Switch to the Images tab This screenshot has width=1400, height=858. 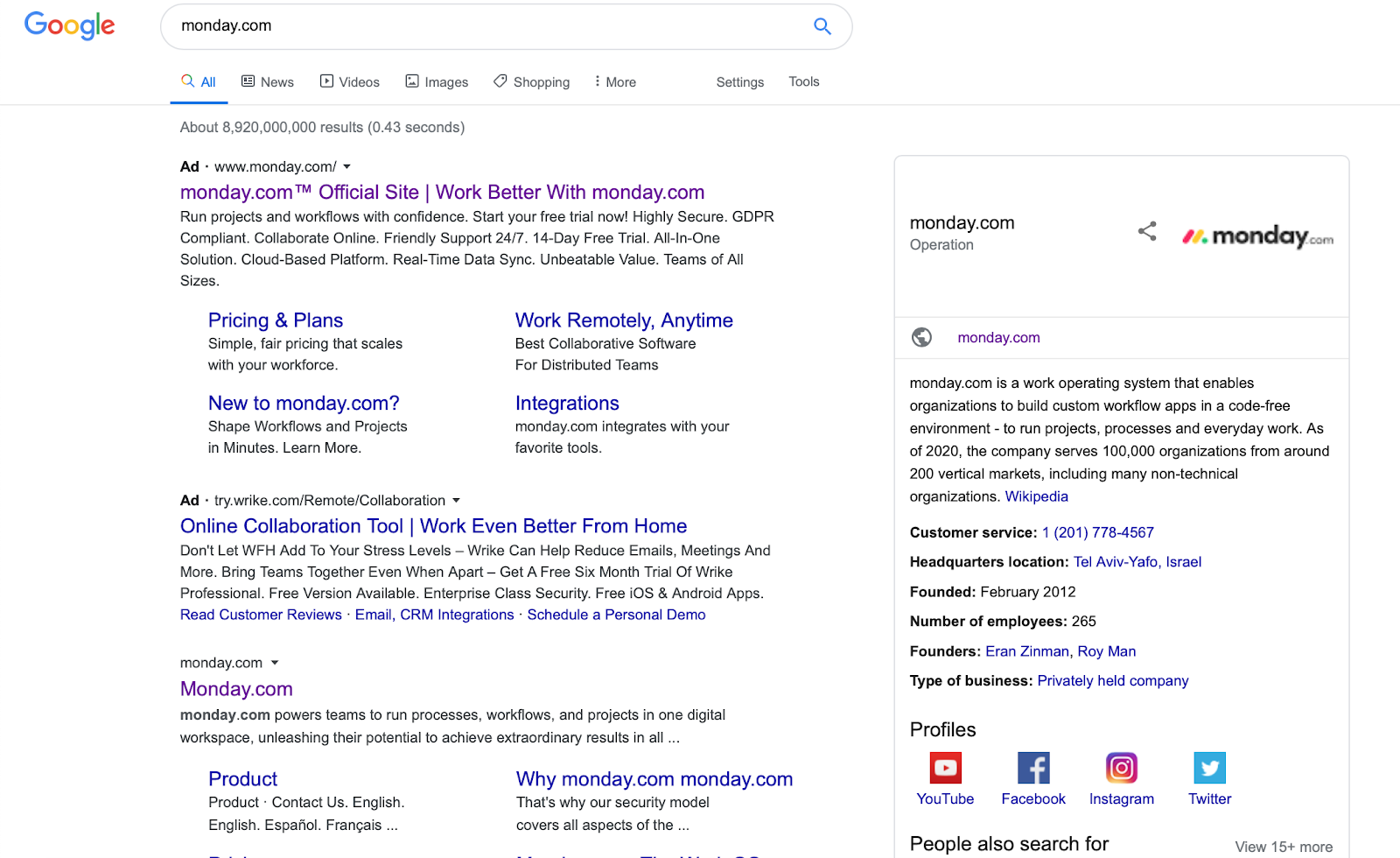point(437,81)
